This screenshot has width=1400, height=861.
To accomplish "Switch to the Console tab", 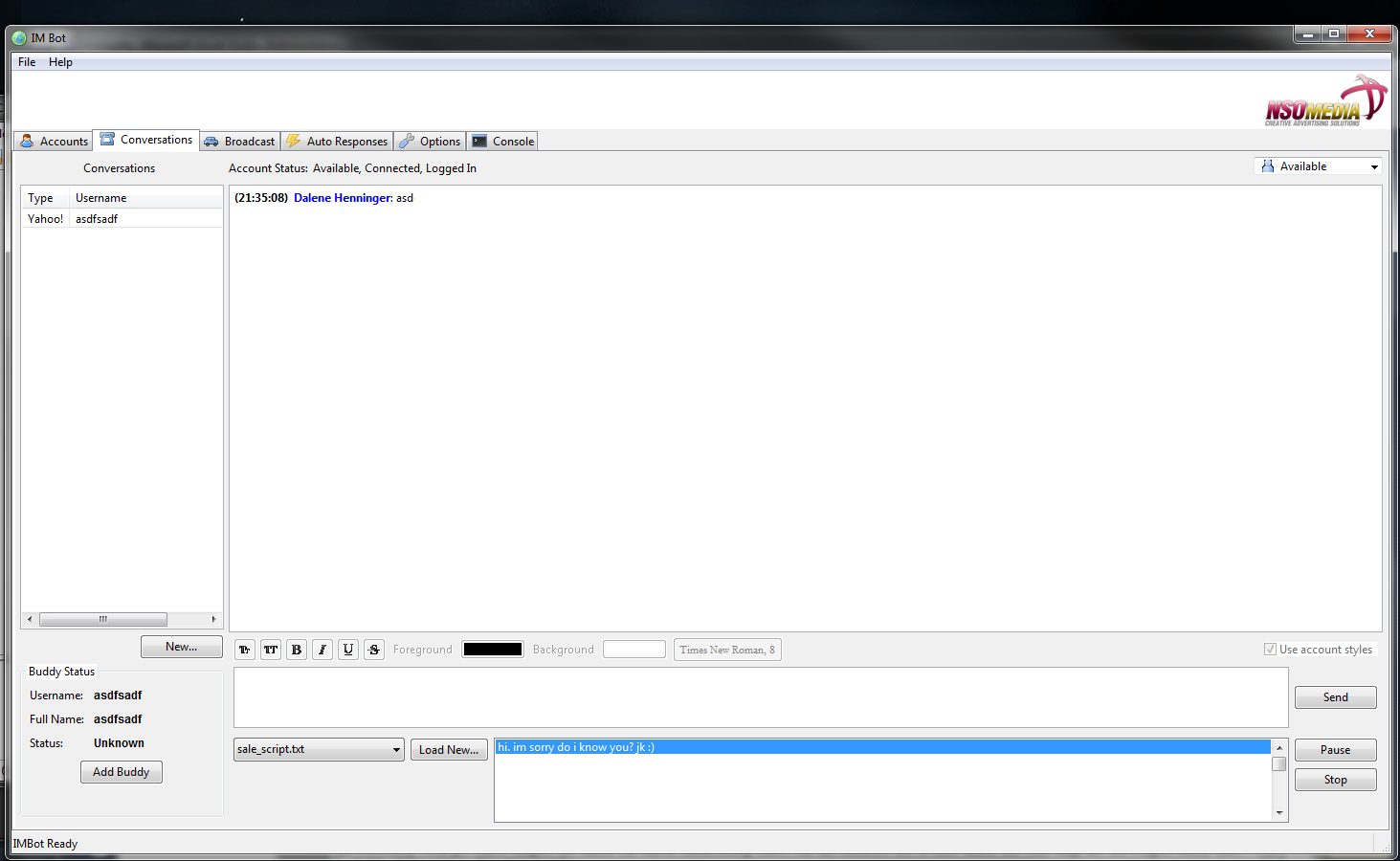I will coord(502,141).
